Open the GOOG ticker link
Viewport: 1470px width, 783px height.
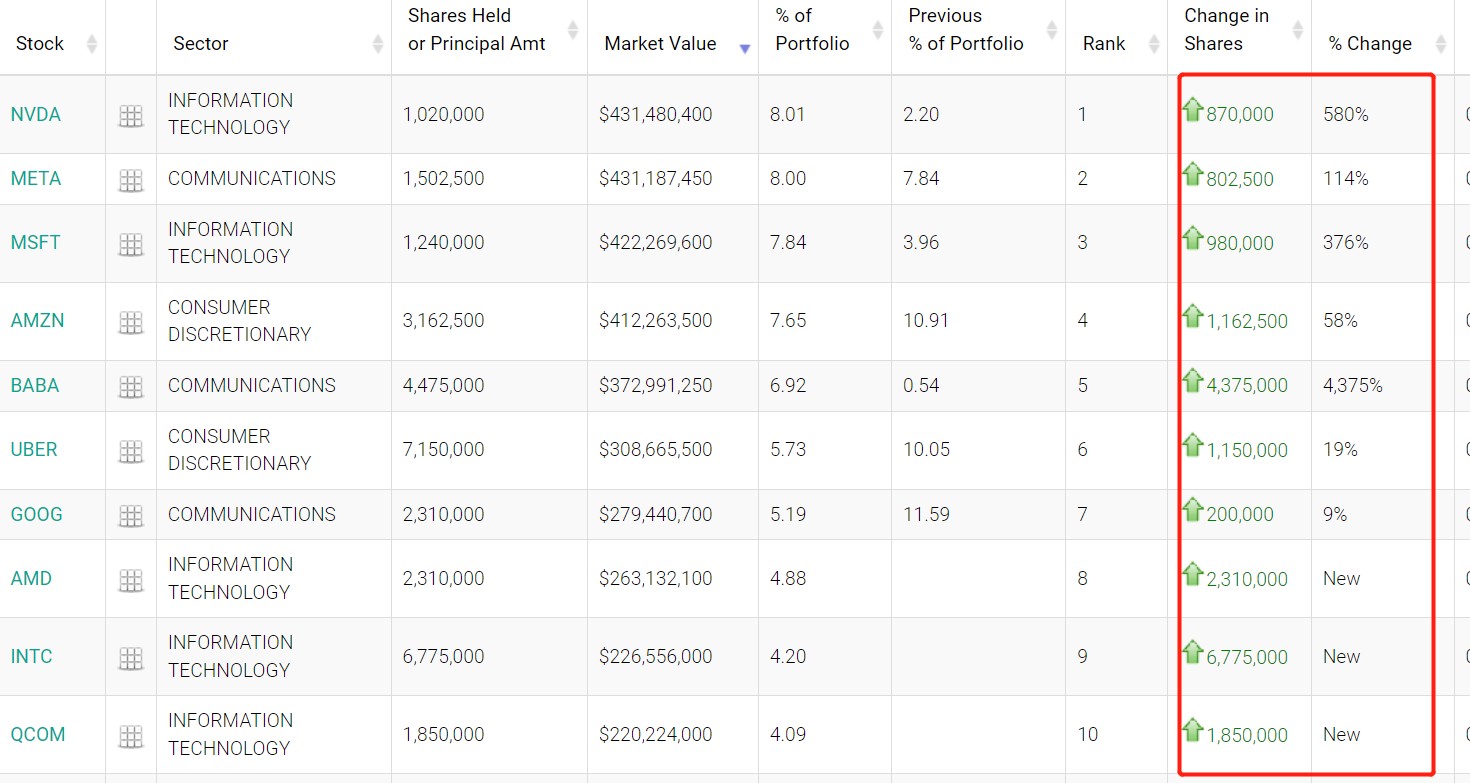[x=37, y=515]
